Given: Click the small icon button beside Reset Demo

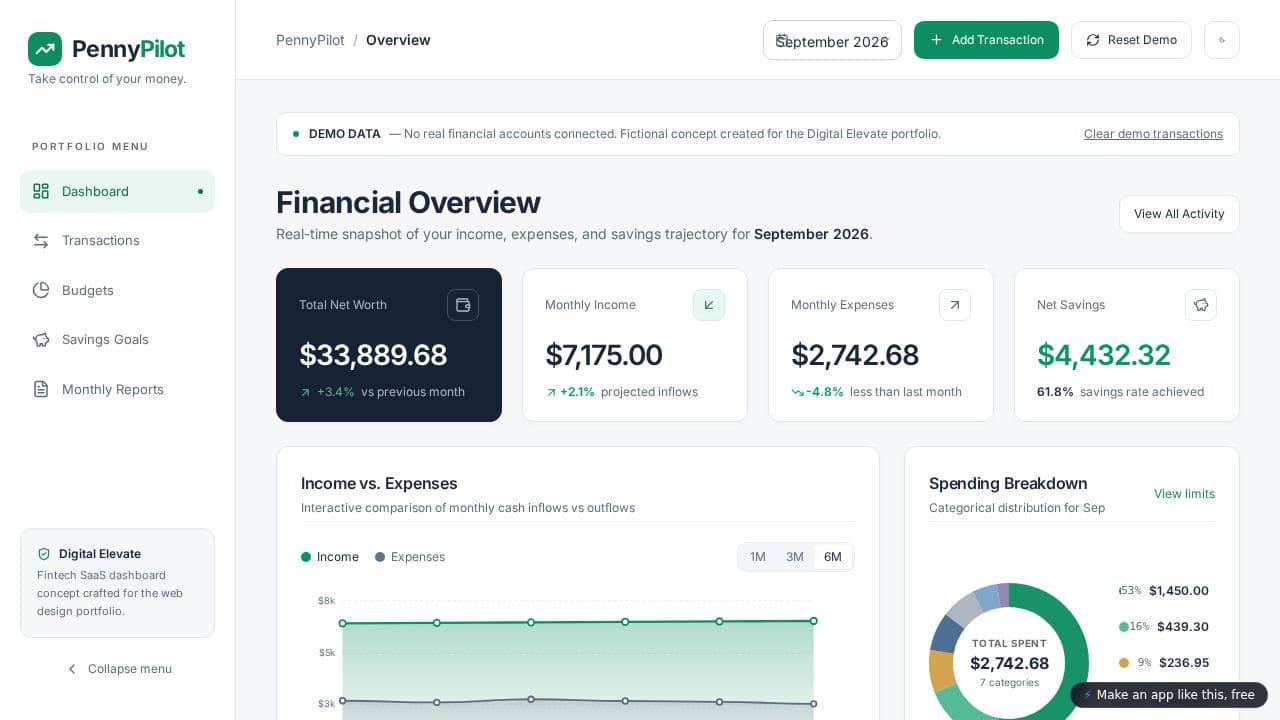Looking at the screenshot, I should click(x=1222, y=40).
